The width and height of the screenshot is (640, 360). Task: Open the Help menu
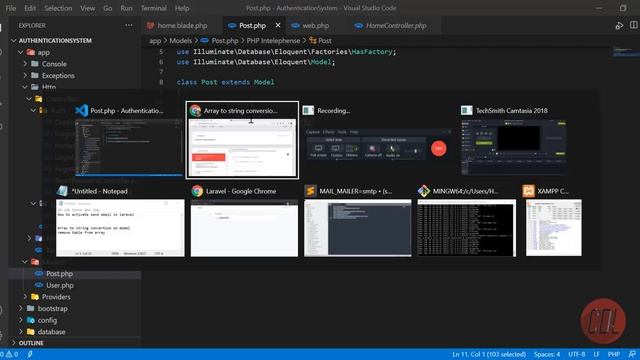tap(182, 8)
